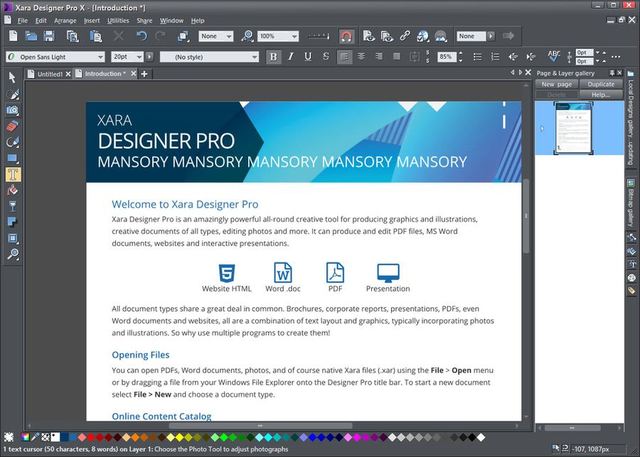Click the Help... button in gallery
Image resolution: width=640 pixels, height=457 pixels.
tap(601, 95)
